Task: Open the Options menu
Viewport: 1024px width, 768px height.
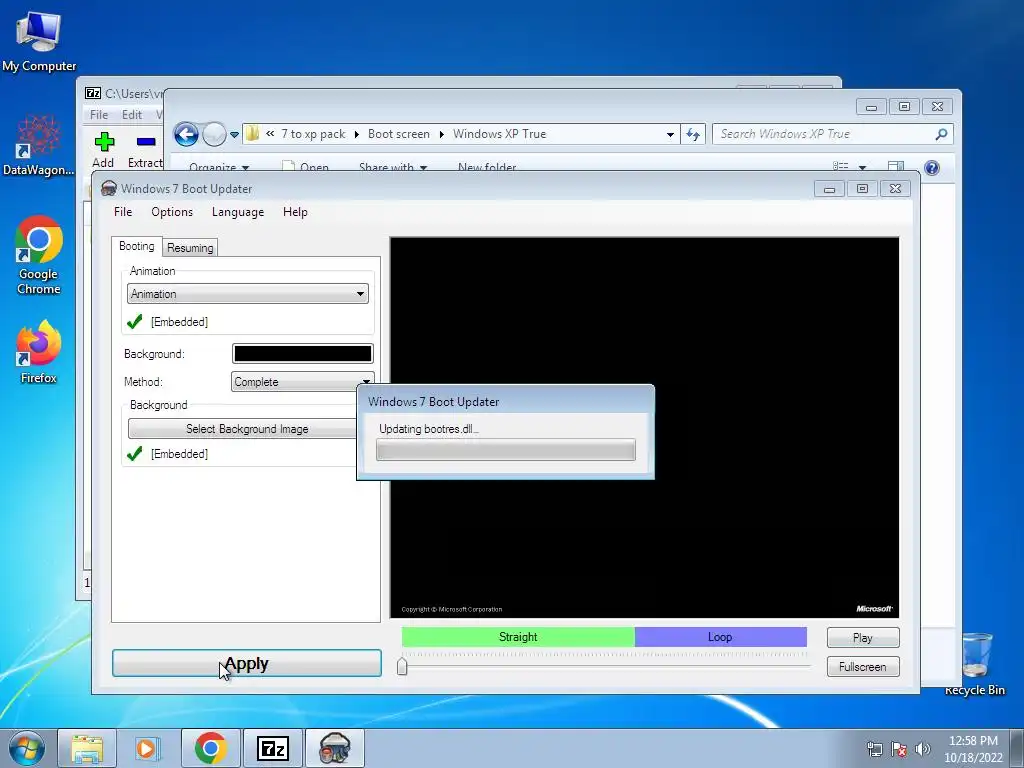Action: [x=172, y=212]
